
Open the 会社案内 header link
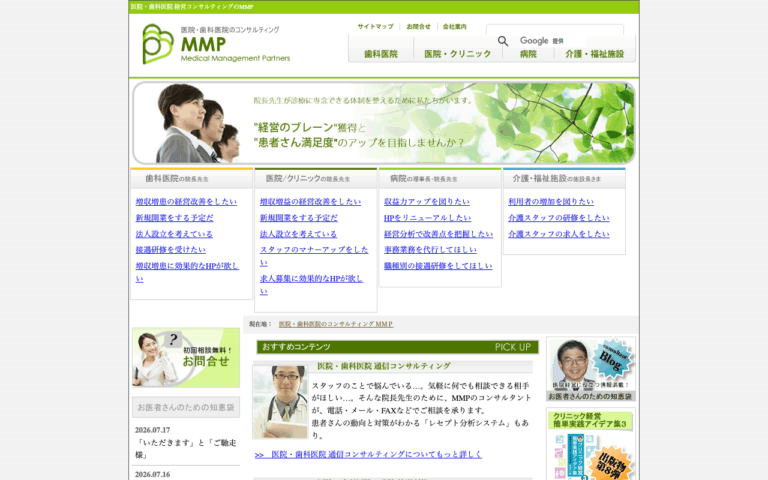(455, 26)
